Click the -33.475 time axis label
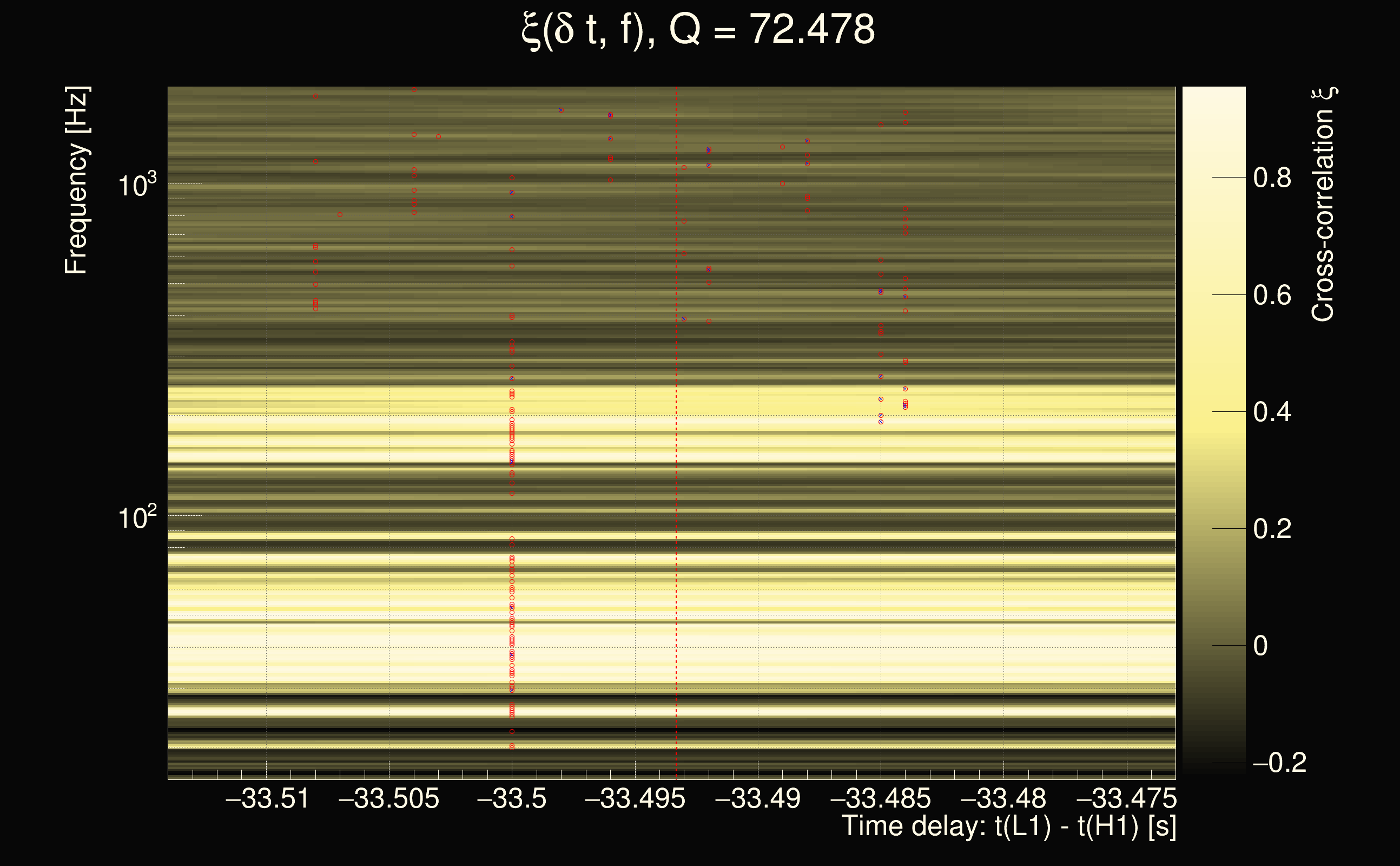Viewport: 1400px width, 866px height. (x=1126, y=798)
